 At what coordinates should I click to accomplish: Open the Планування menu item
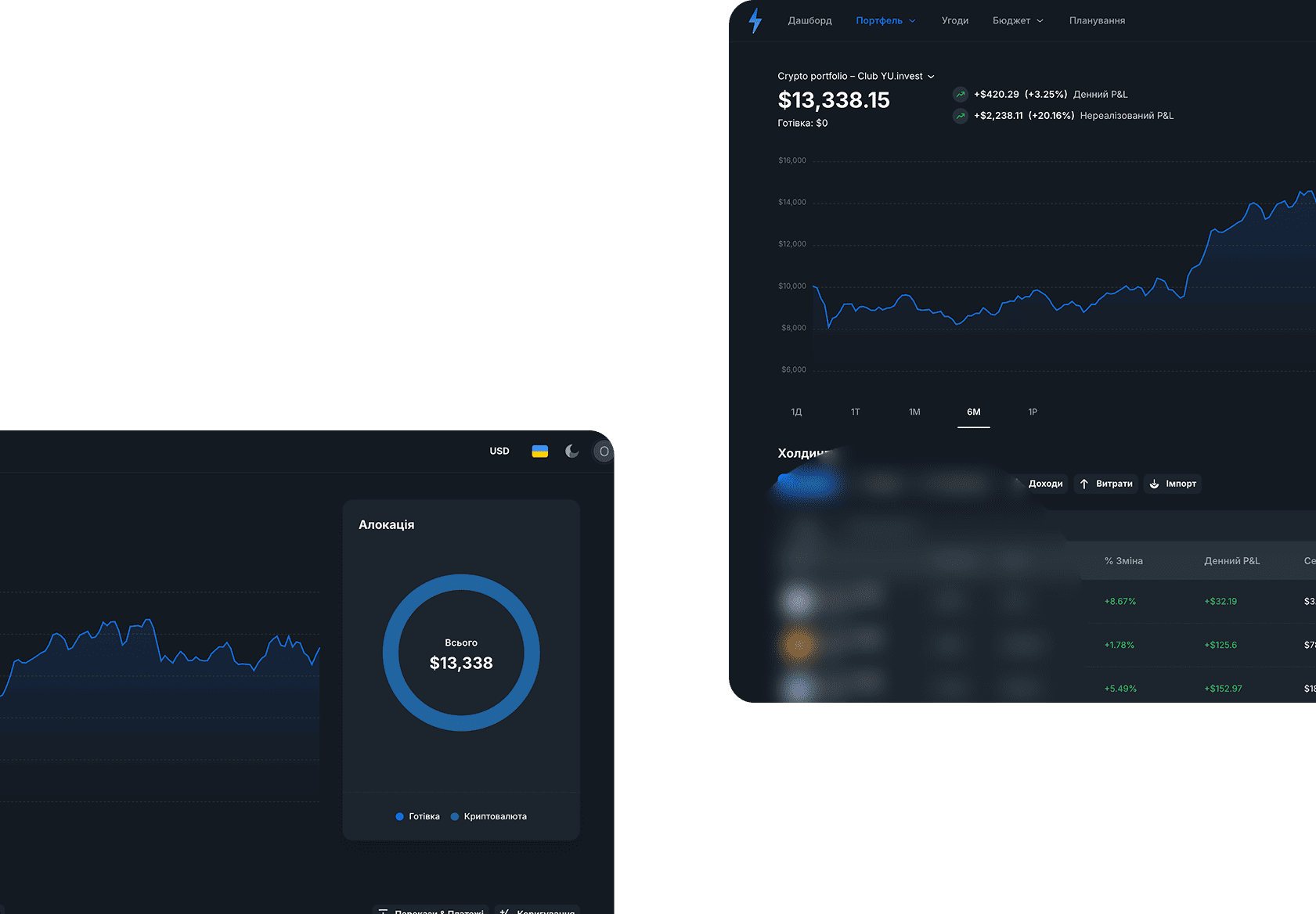pyautogui.click(x=1097, y=21)
